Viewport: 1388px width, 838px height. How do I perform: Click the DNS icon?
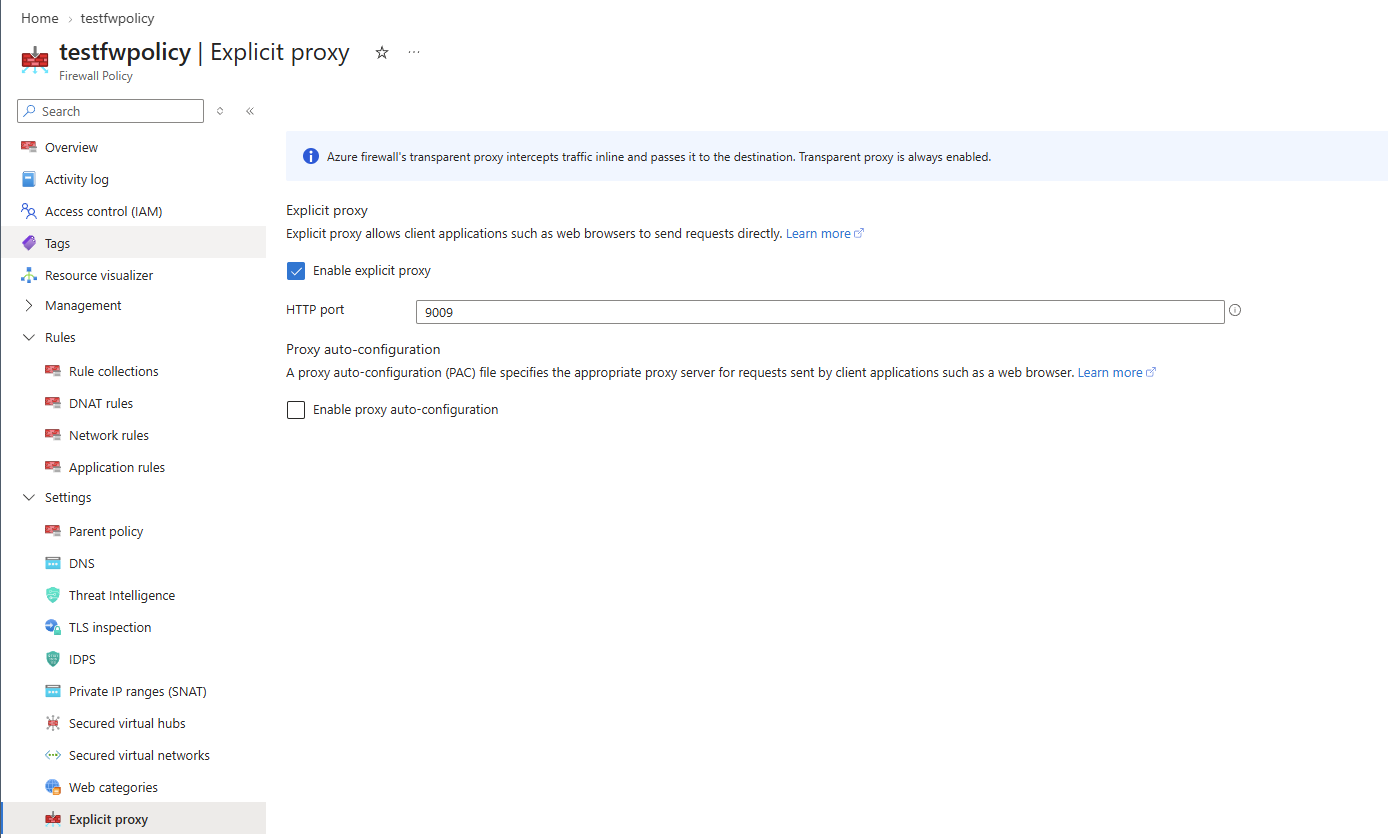click(53, 563)
